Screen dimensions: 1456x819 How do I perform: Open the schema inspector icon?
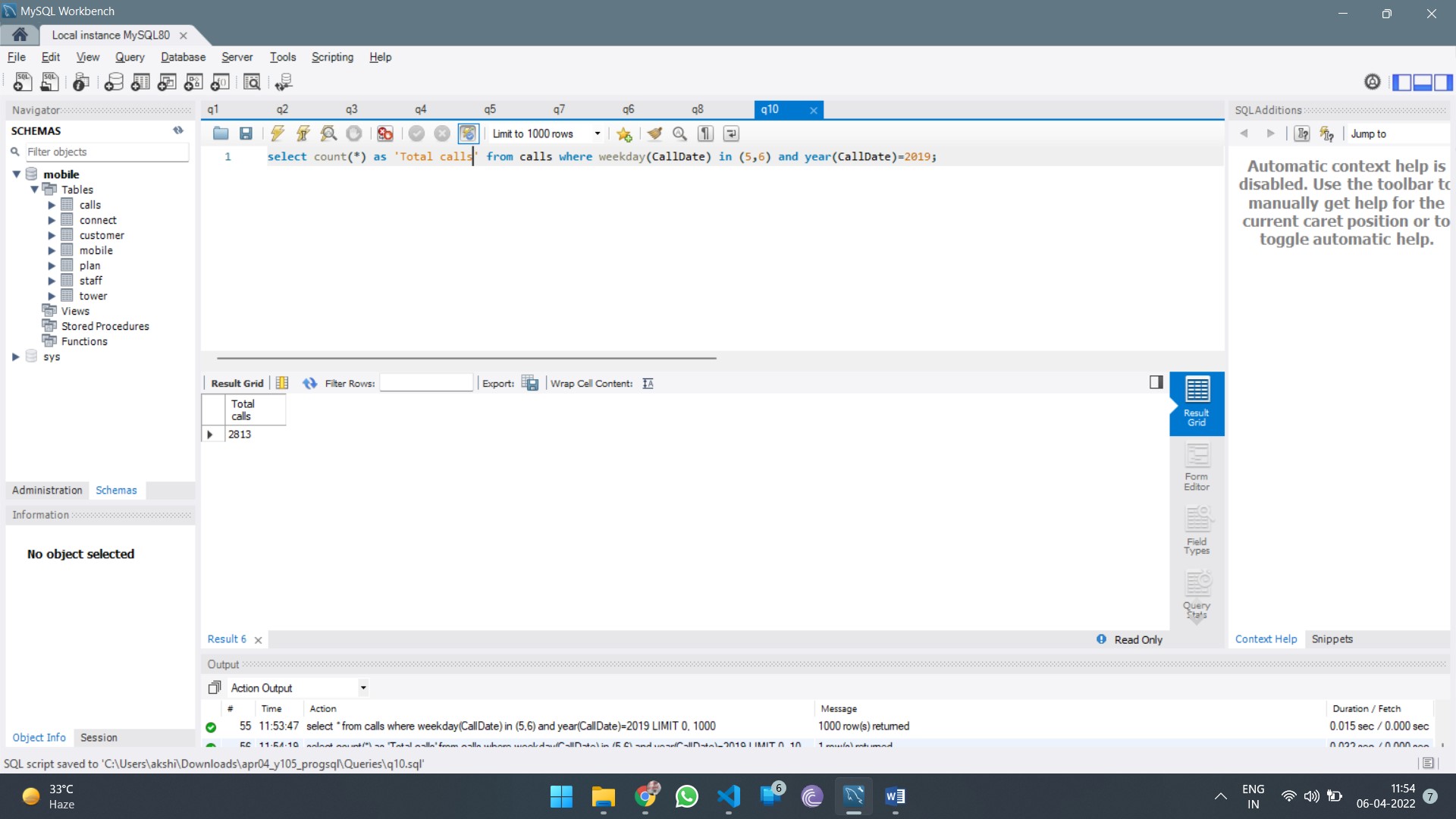click(x=81, y=82)
